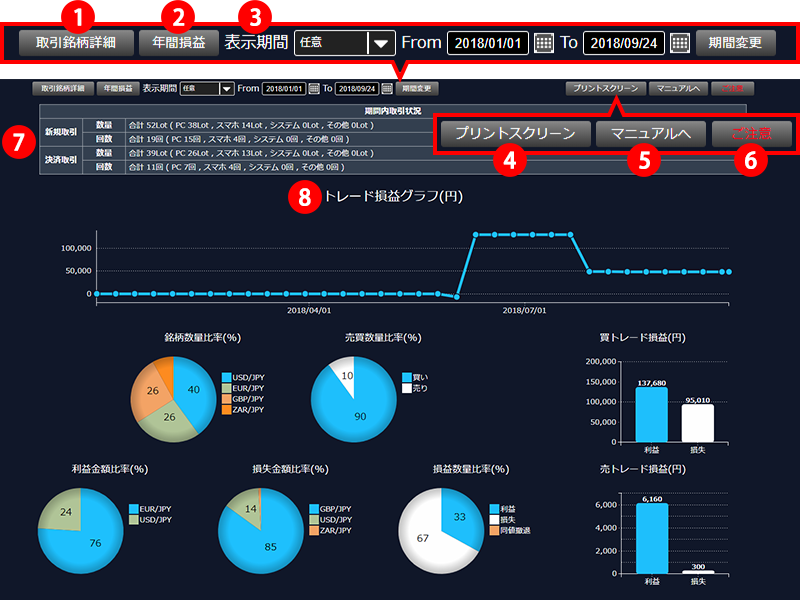The image size is (800, 600).
Task: Click the 67 slice of the 損益数量比率 pie
Action: click(422, 538)
